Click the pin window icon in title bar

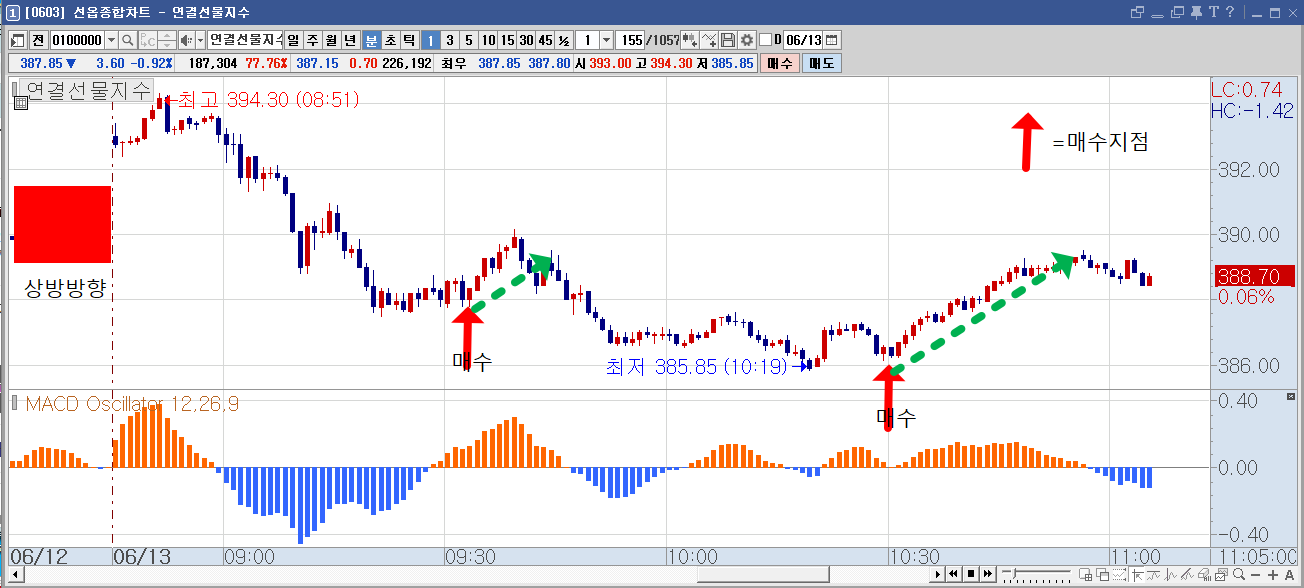pyautogui.click(x=1195, y=12)
